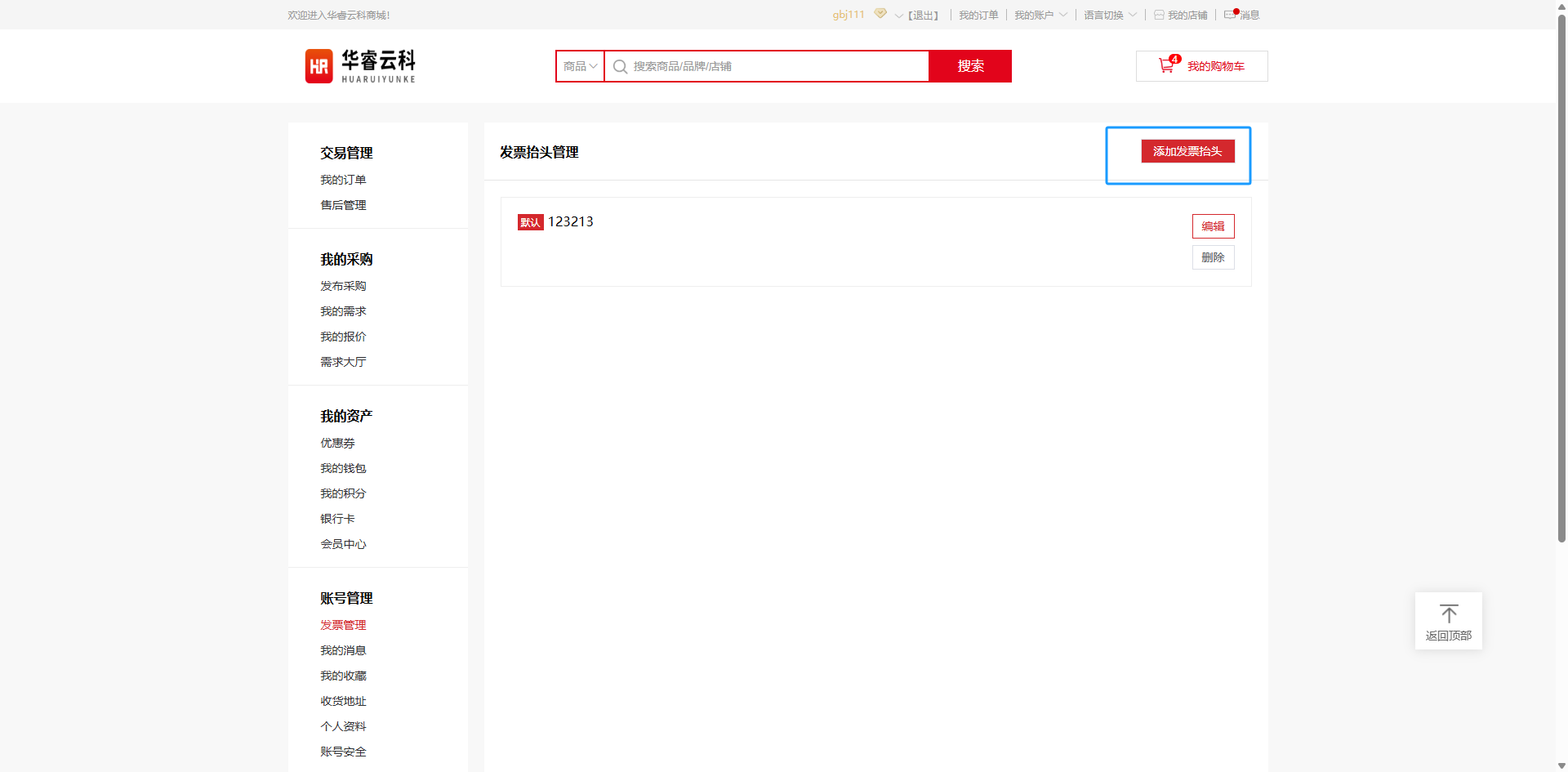The height and width of the screenshot is (772, 1568).
Task: Click 编辑 button for invoice 123213
Action: [1213, 226]
